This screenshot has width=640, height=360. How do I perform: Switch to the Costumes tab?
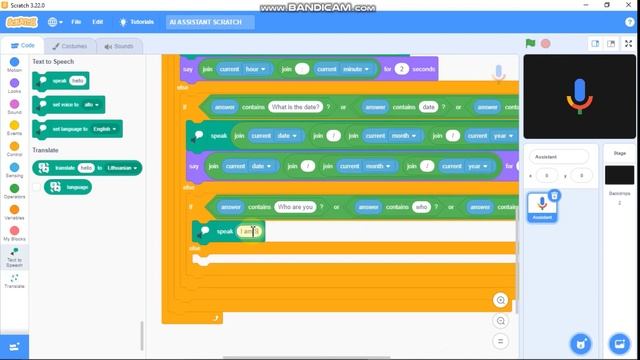click(70, 46)
